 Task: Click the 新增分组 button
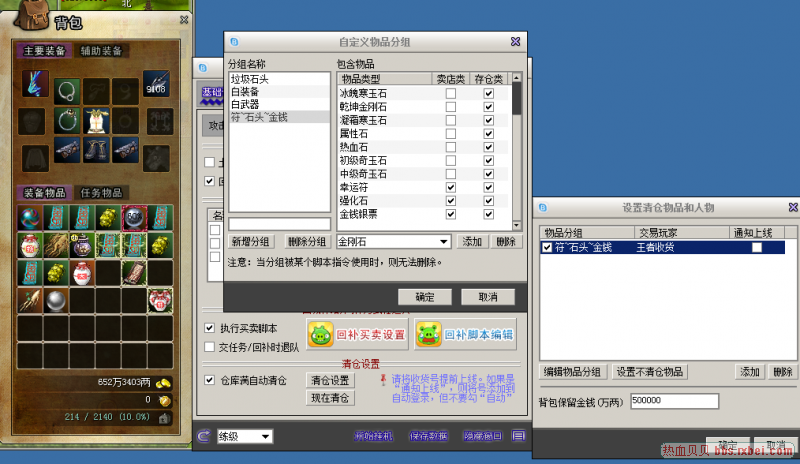[x=251, y=242]
